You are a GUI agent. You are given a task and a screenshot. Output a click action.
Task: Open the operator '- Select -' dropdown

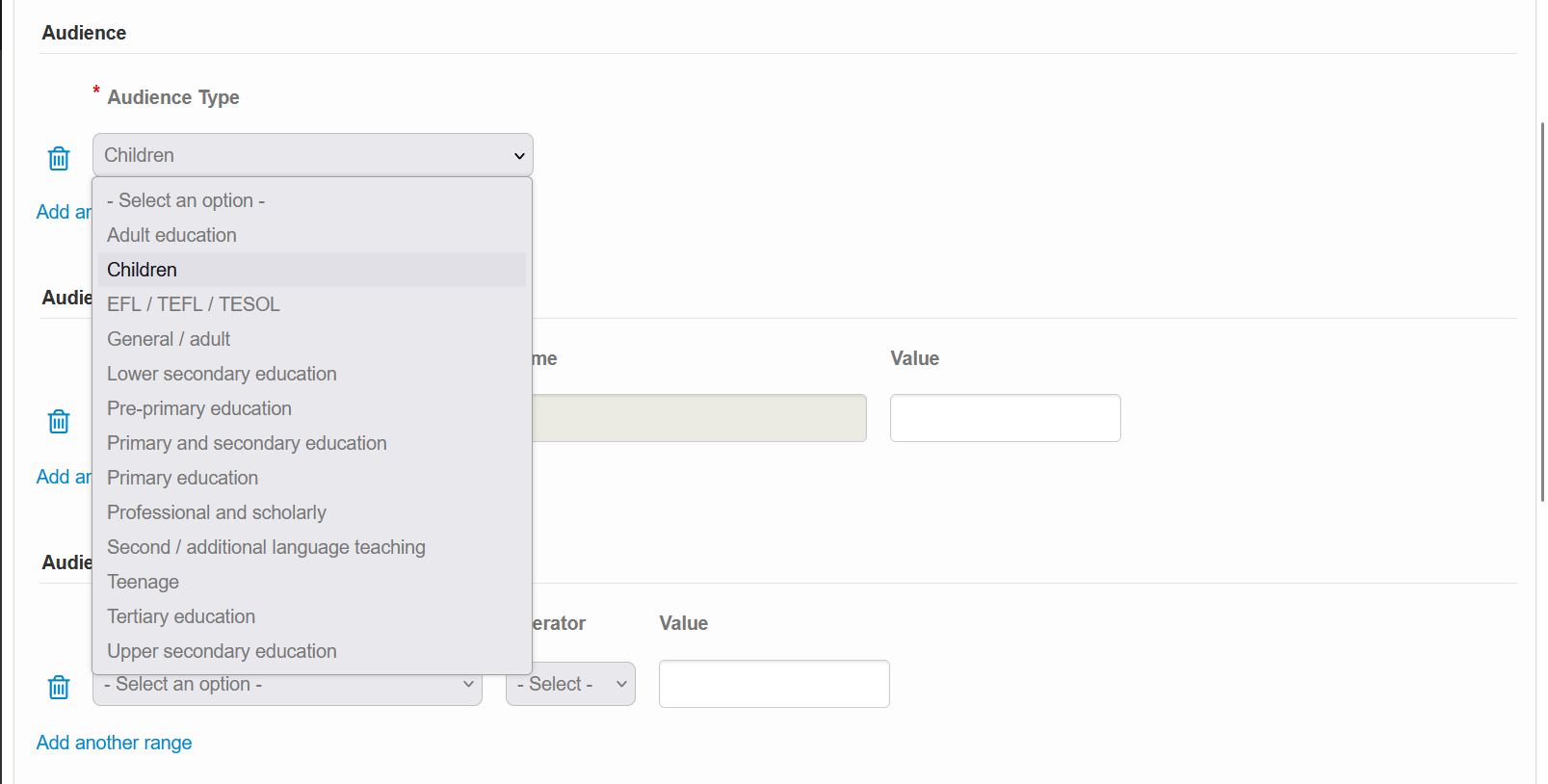(x=570, y=684)
